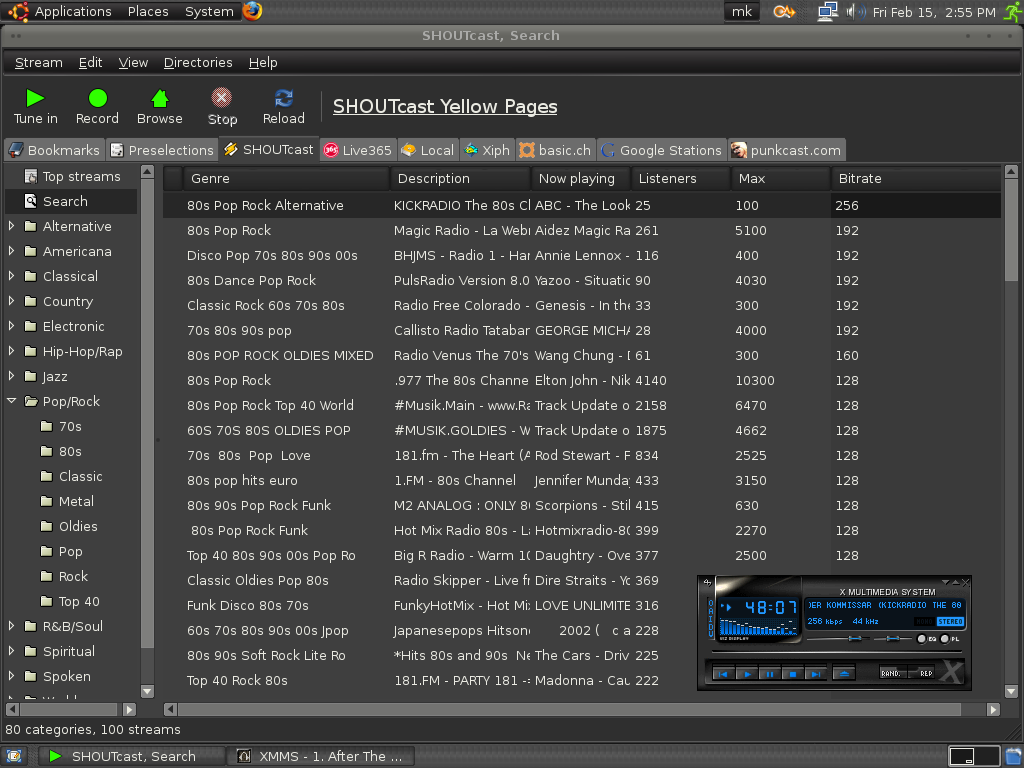The height and width of the screenshot is (768, 1024).
Task: Open the Directories menu
Action: (x=198, y=62)
